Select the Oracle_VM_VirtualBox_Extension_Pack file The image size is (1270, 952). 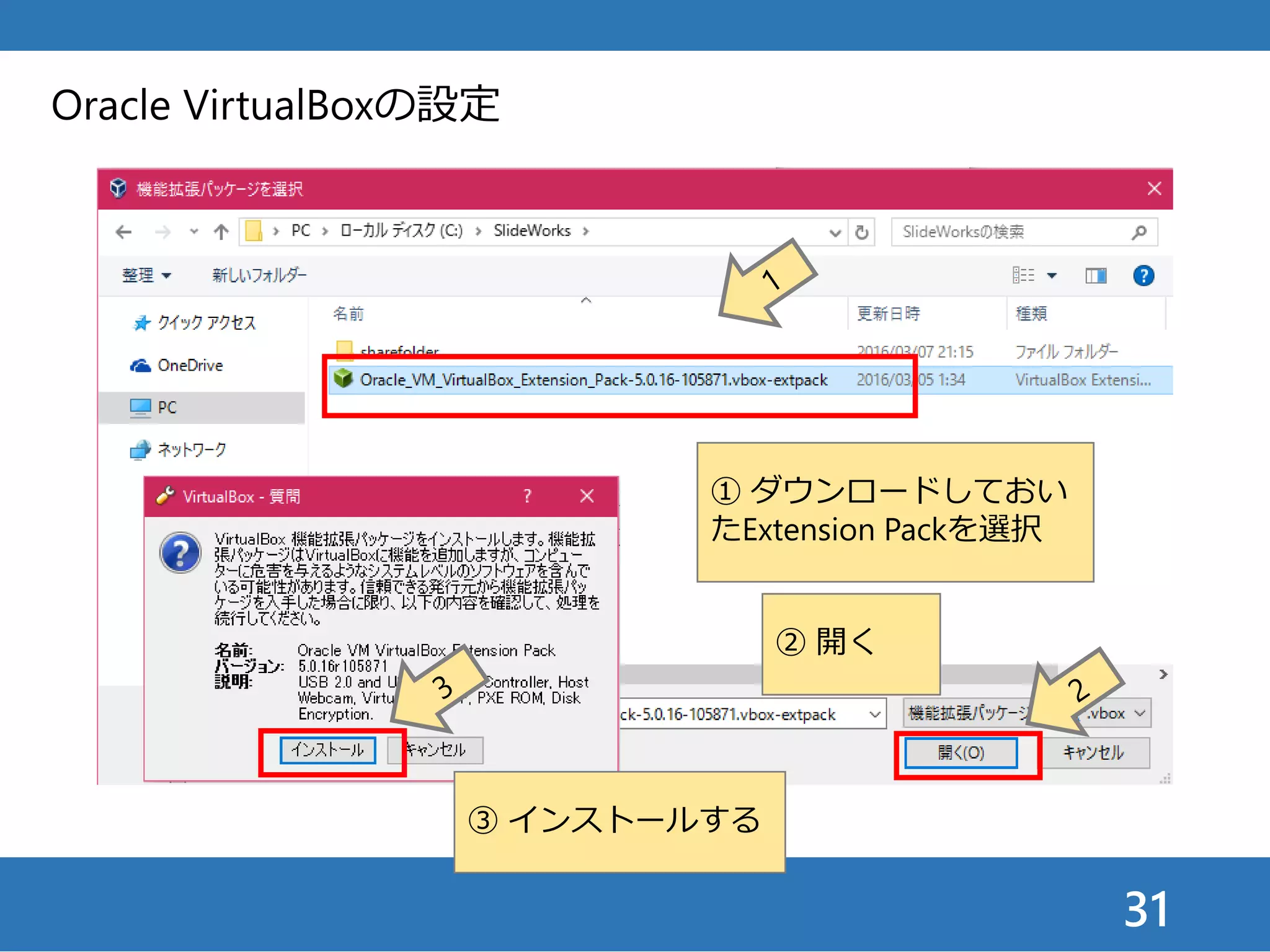click(750, 380)
